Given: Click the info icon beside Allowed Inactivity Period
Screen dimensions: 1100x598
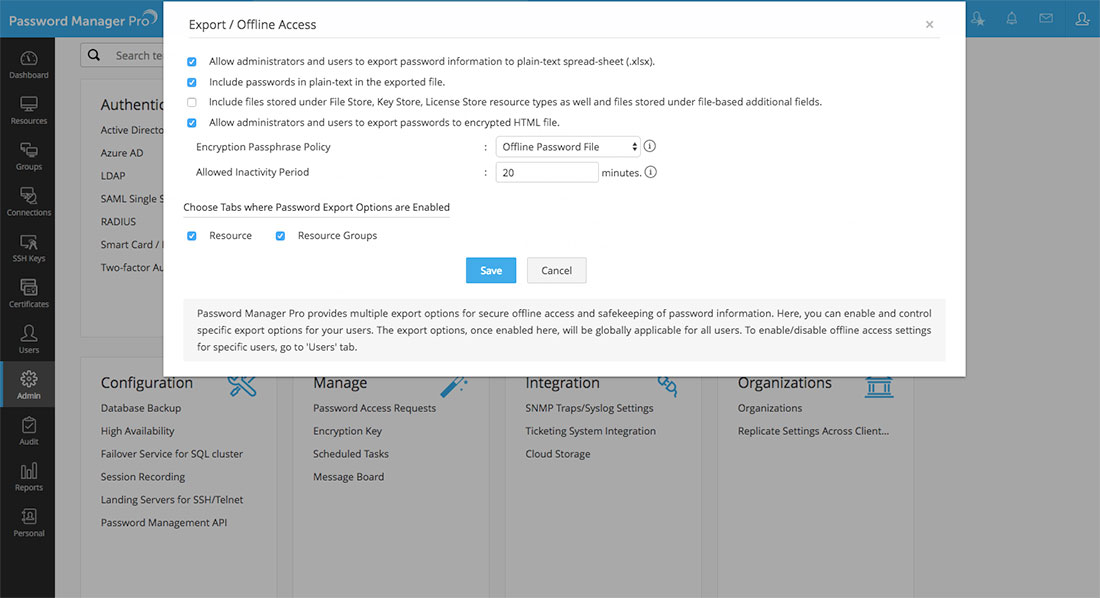Looking at the screenshot, I should click(650, 172).
